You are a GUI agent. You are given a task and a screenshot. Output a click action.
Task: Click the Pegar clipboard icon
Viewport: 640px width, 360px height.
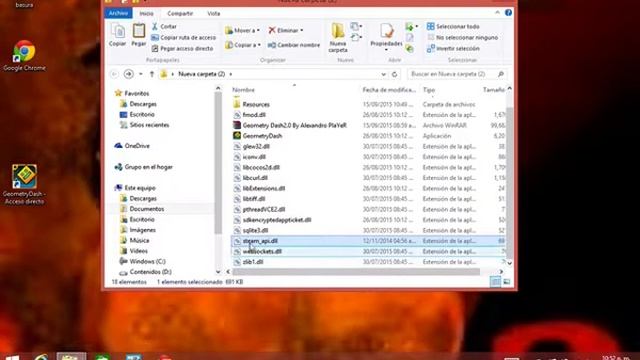(x=138, y=35)
